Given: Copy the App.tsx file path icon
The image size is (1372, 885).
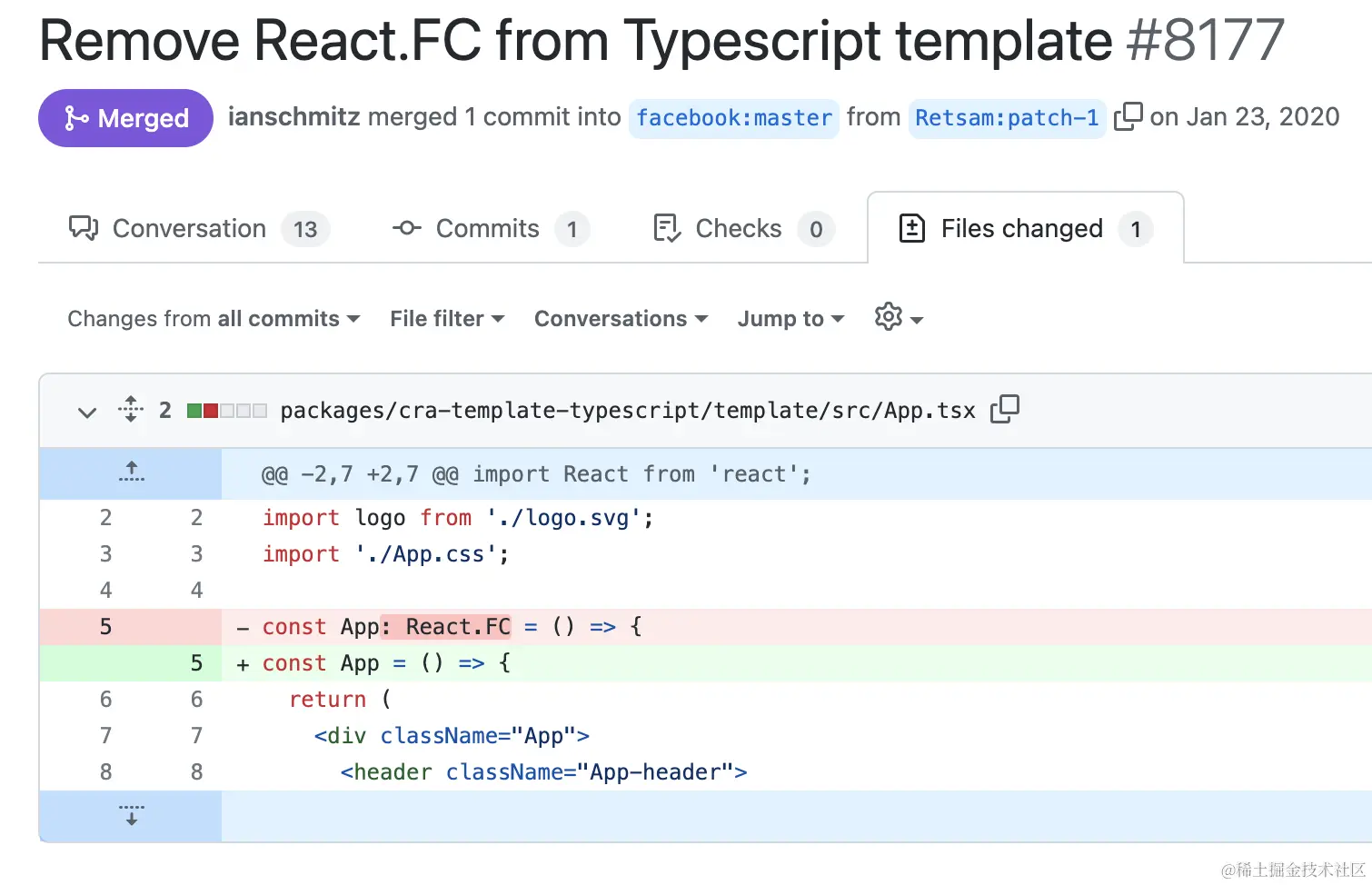Looking at the screenshot, I should click(x=1005, y=410).
